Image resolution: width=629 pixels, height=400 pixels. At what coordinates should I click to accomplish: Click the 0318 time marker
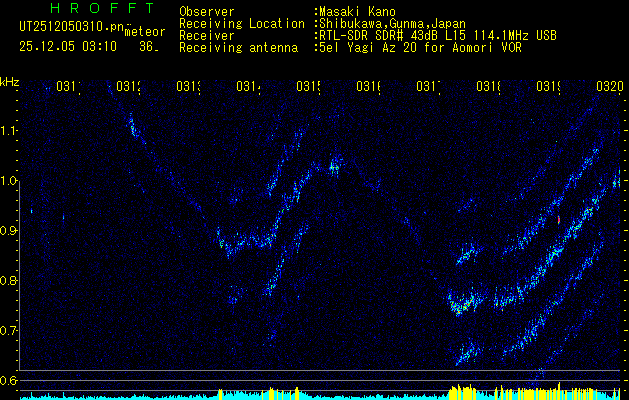click(489, 86)
